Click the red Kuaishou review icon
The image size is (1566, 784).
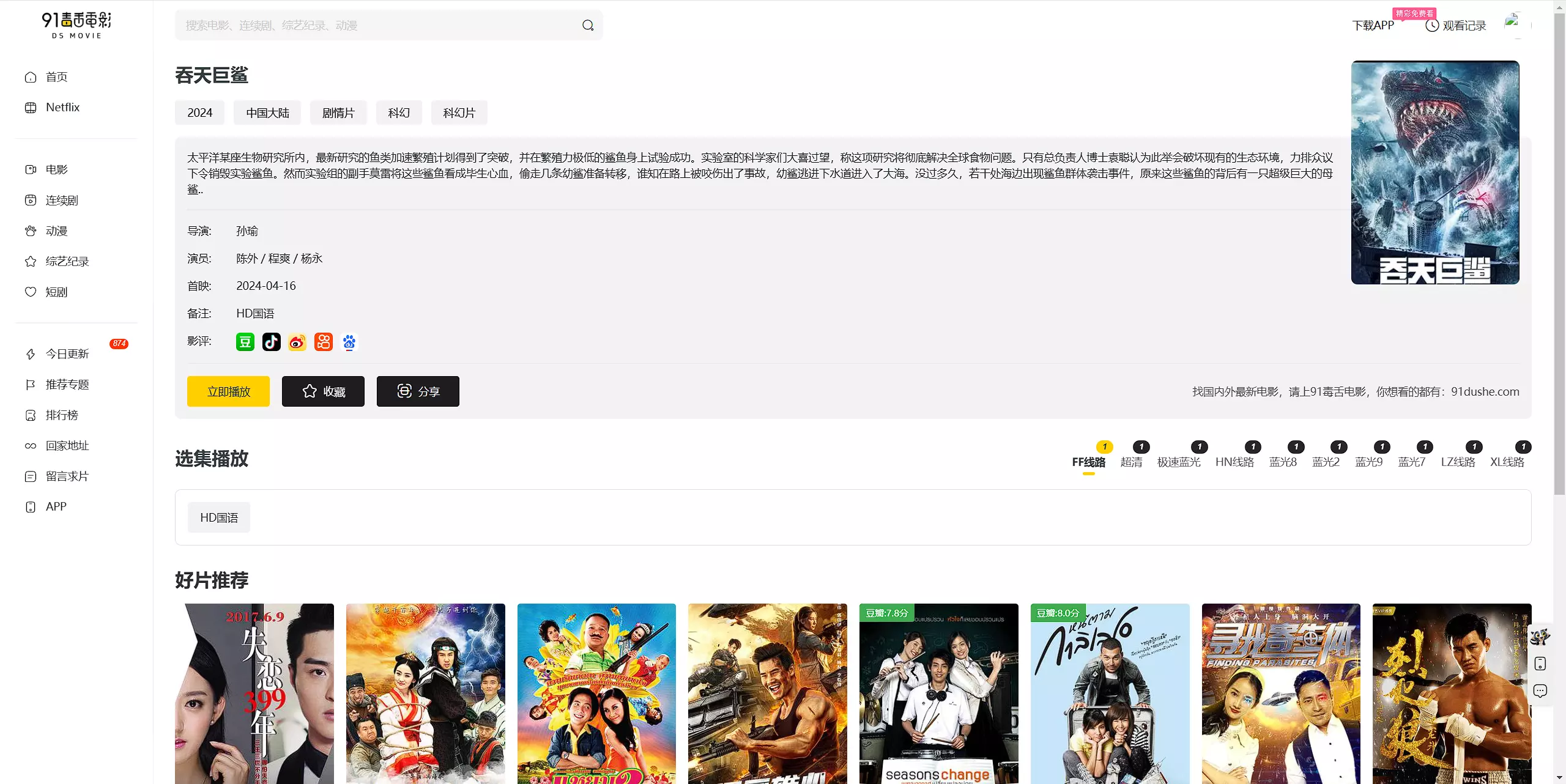point(323,342)
